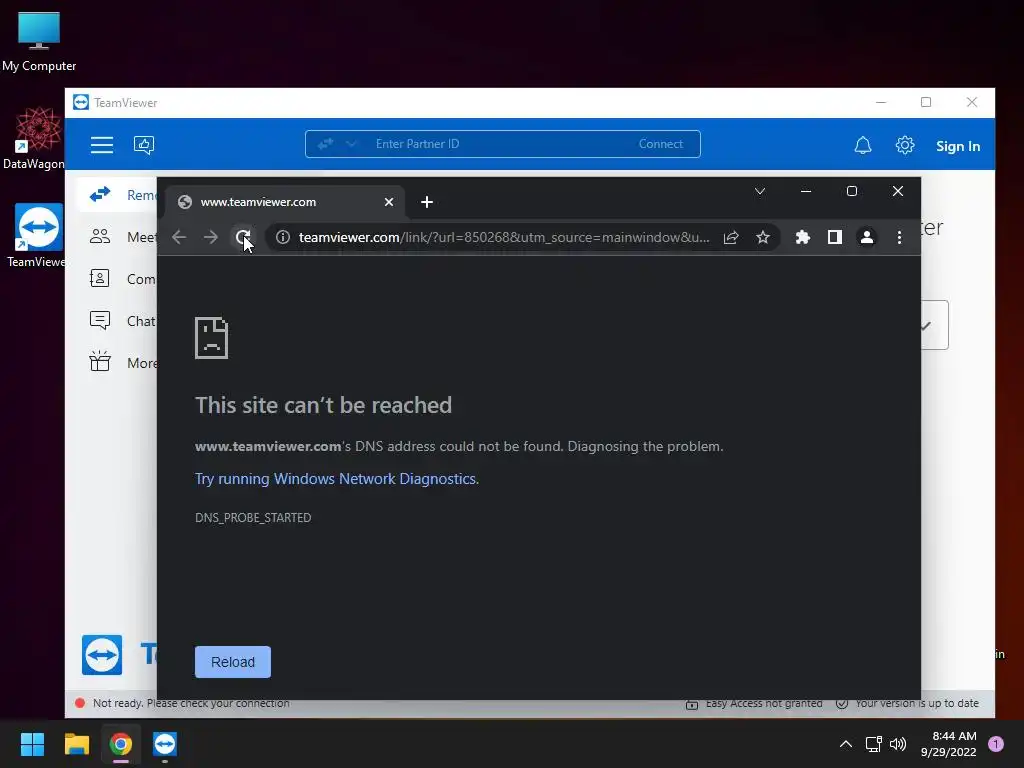Open Chrome tab search chevron

(760, 191)
